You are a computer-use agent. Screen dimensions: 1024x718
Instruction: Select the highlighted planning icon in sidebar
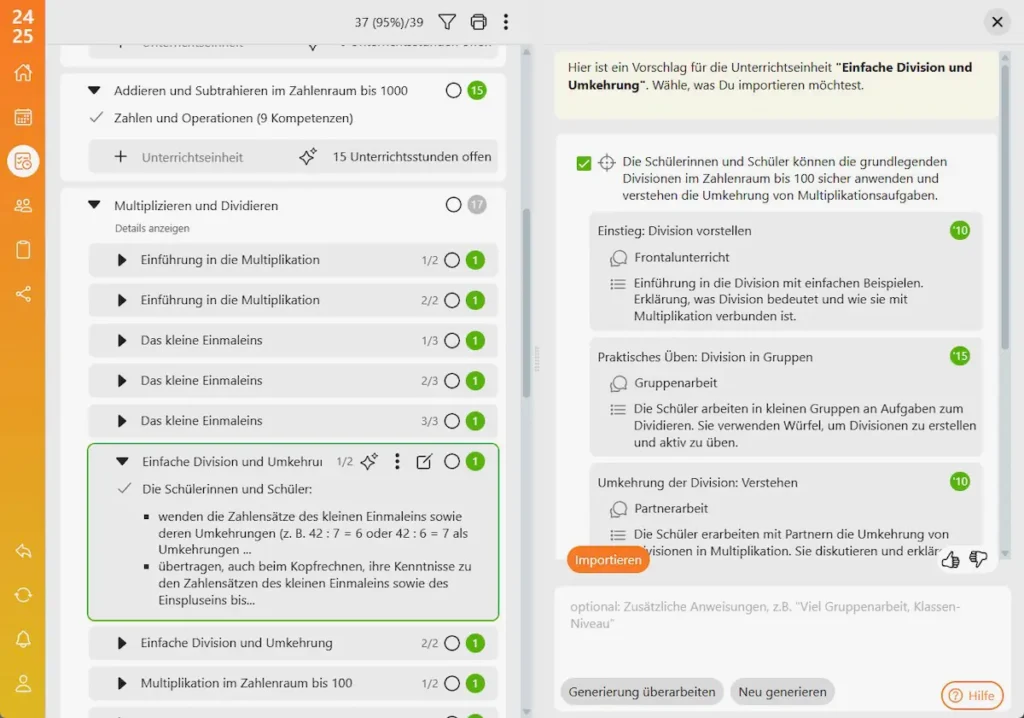coord(23,161)
